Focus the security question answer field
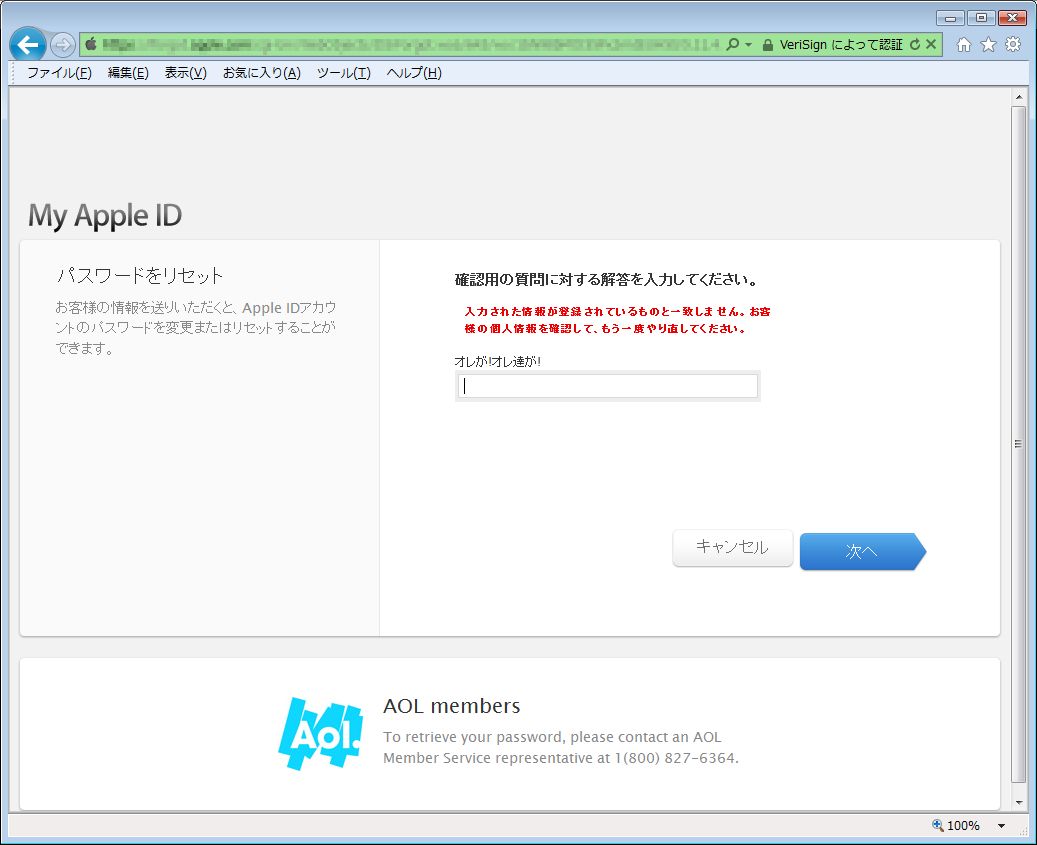This screenshot has width=1037, height=845. pyautogui.click(x=608, y=386)
